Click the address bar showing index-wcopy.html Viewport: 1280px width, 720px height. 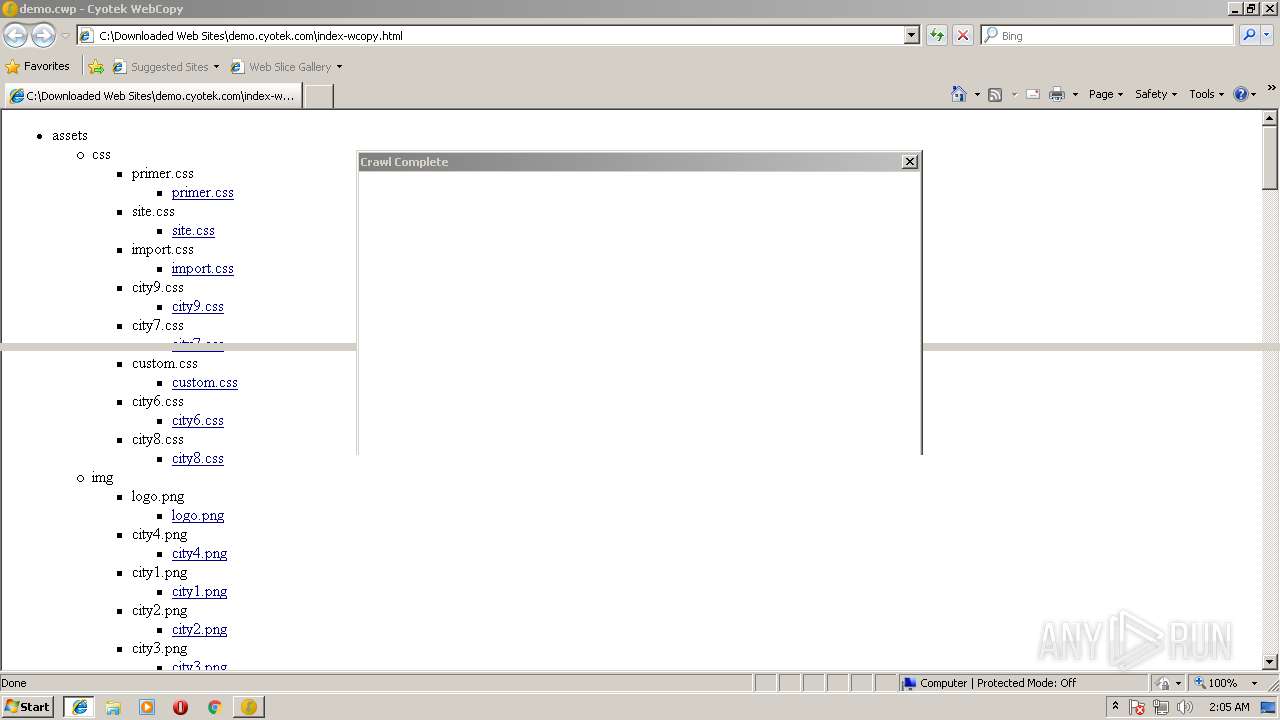490,35
